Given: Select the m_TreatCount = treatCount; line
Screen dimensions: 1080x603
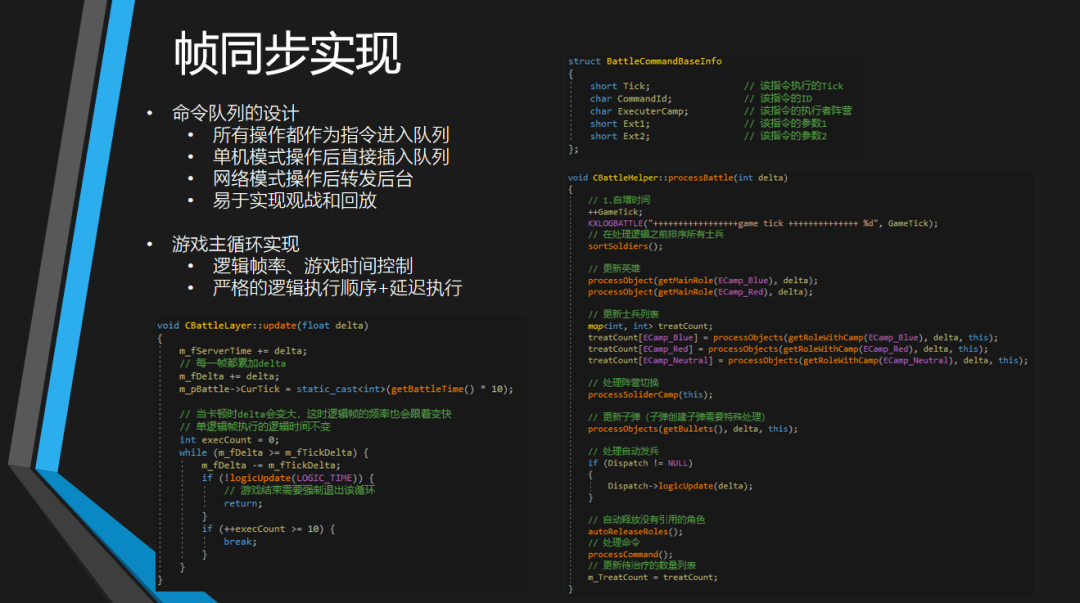Looking at the screenshot, I should (653, 578).
